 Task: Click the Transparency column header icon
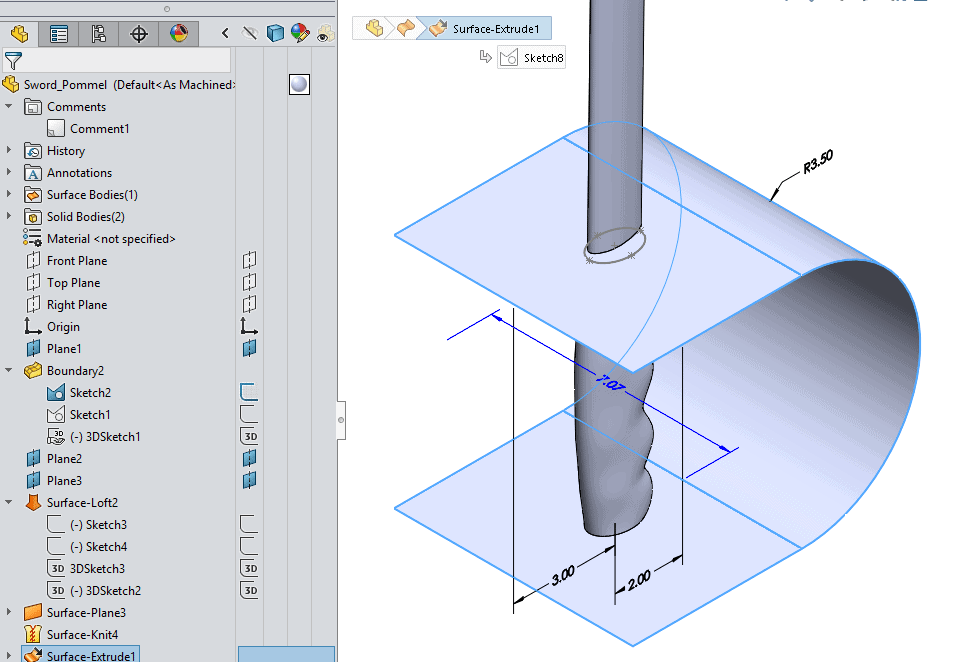click(324, 34)
